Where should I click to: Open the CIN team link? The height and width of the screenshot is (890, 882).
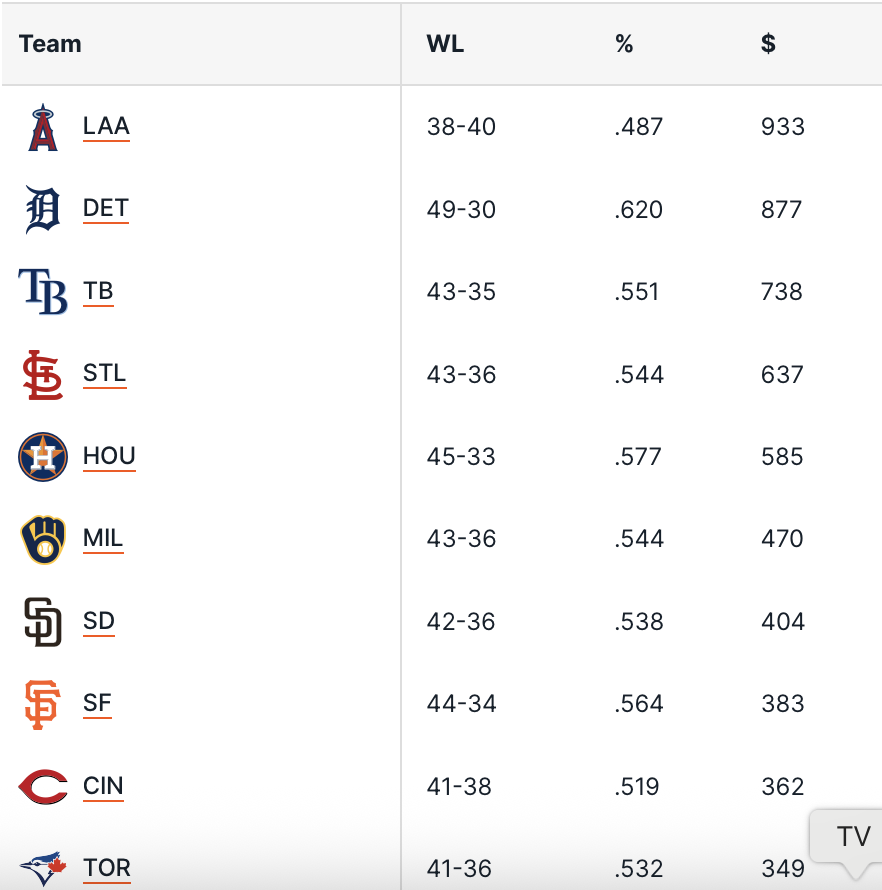103,786
